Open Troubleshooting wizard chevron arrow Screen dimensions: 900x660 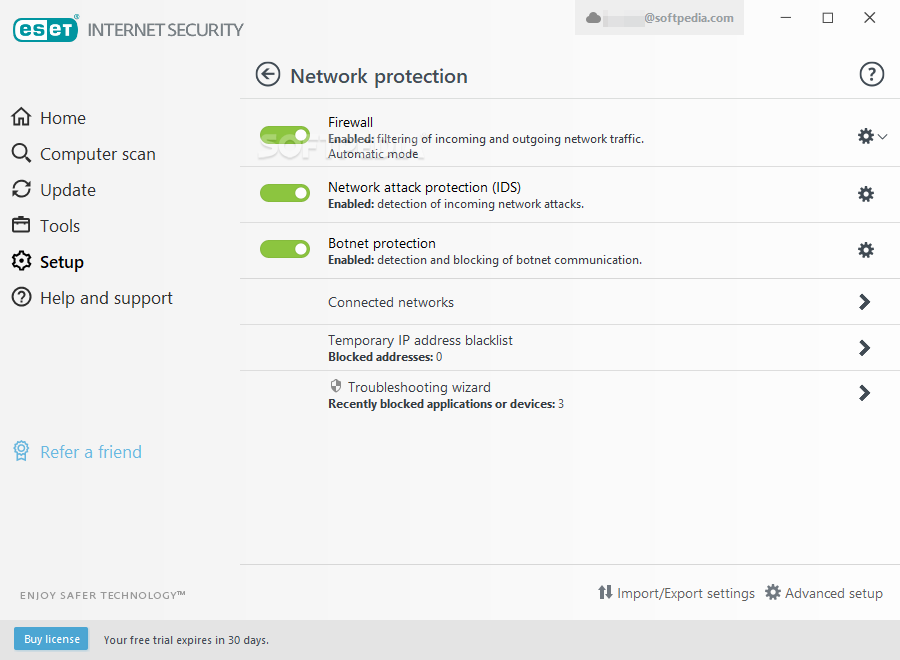click(864, 393)
